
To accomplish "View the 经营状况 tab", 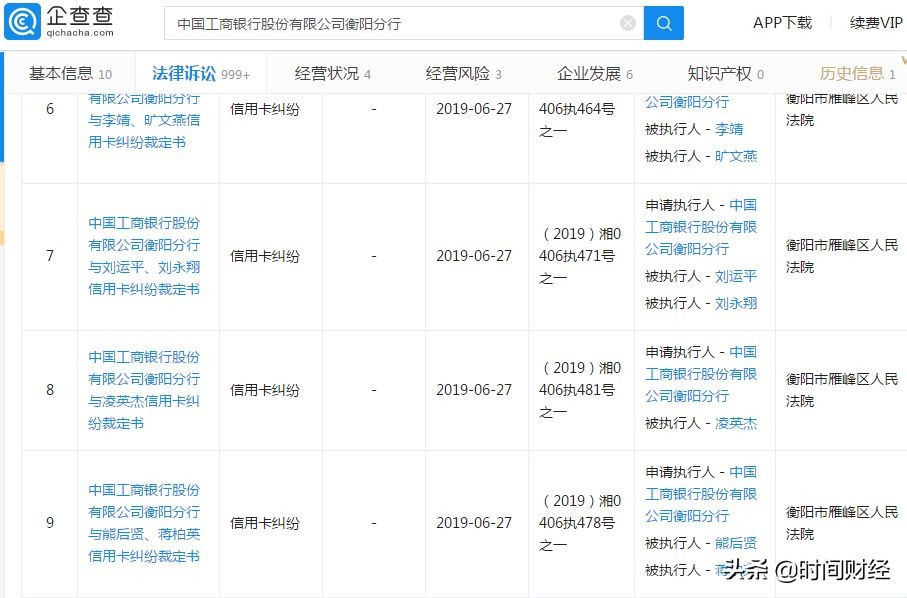I will click(x=322, y=72).
